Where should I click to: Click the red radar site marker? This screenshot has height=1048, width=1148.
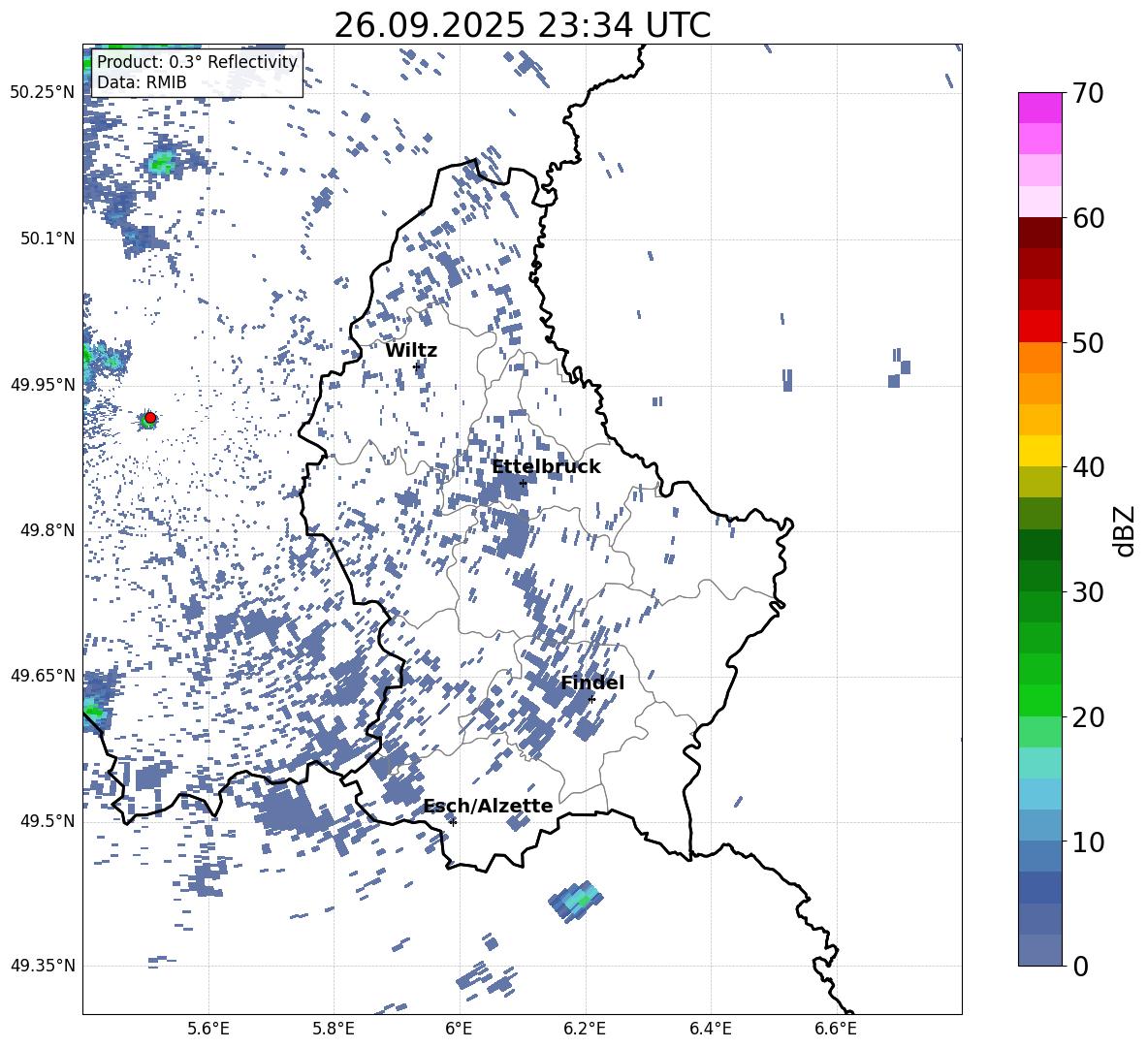(x=150, y=418)
